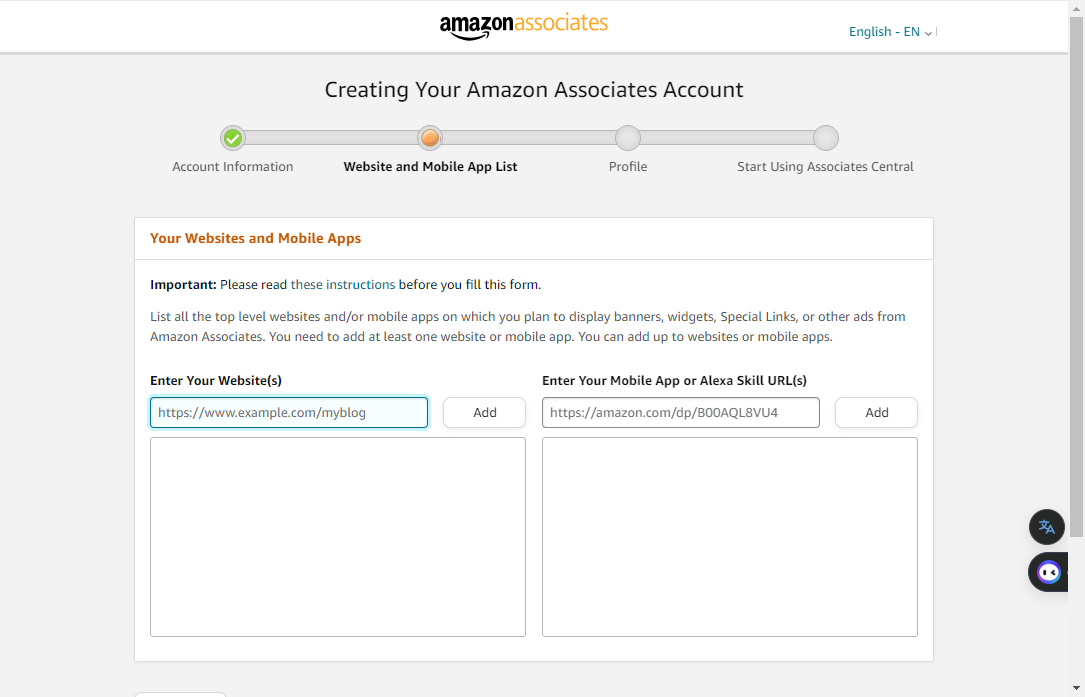Focus the Enter Your Website(s) input field
Screen dimensions: 1085x697
pos(289,413)
